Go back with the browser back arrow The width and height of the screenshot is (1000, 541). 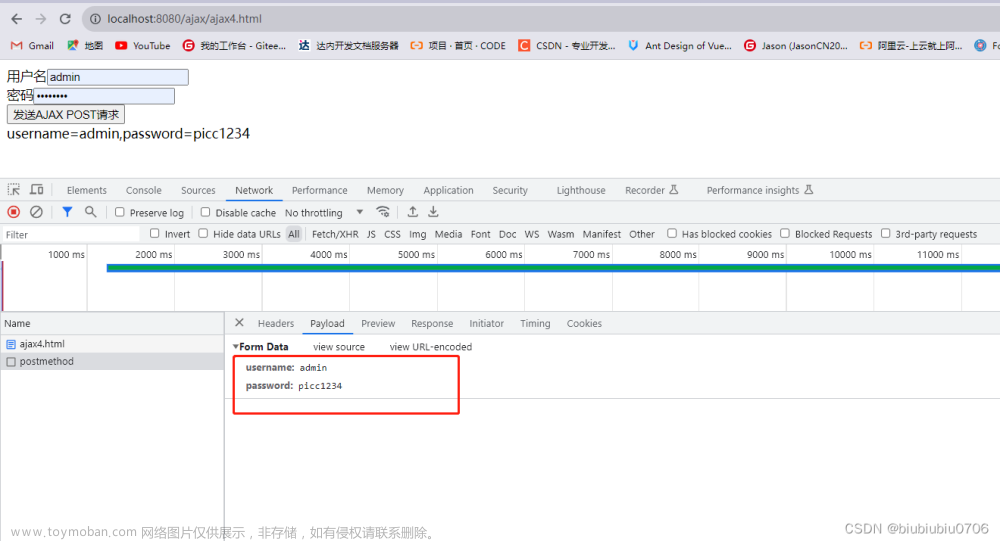pos(17,19)
